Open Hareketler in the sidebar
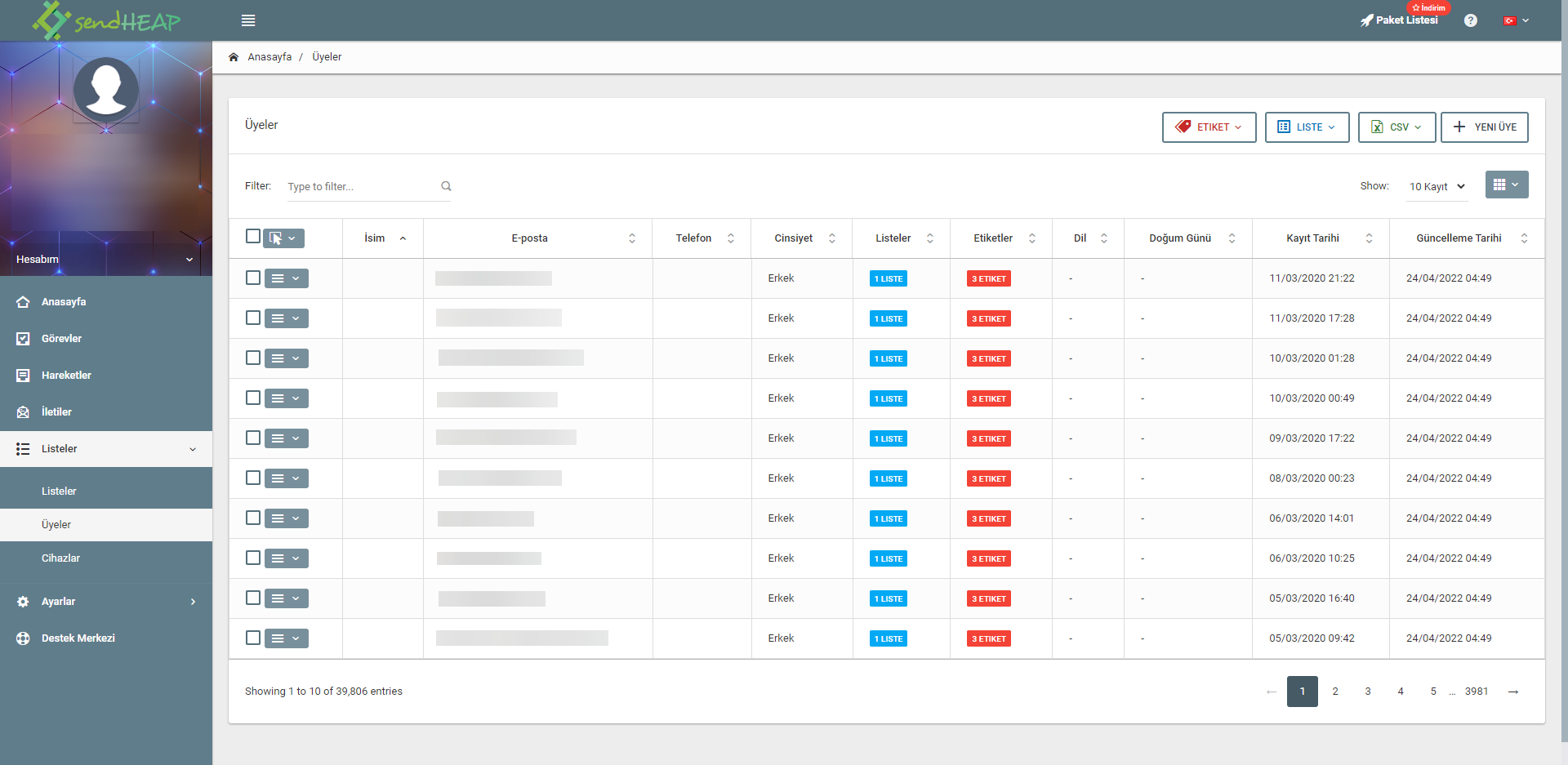This screenshot has width=1568, height=765. point(106,376)
